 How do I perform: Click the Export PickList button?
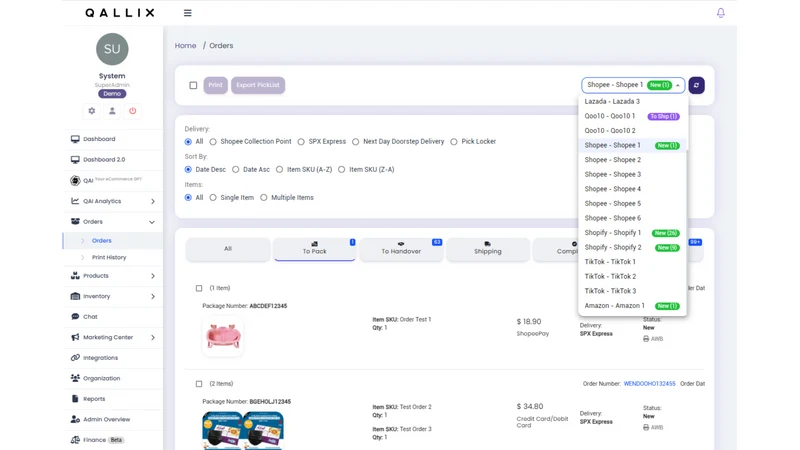click(x=258, y=85)
